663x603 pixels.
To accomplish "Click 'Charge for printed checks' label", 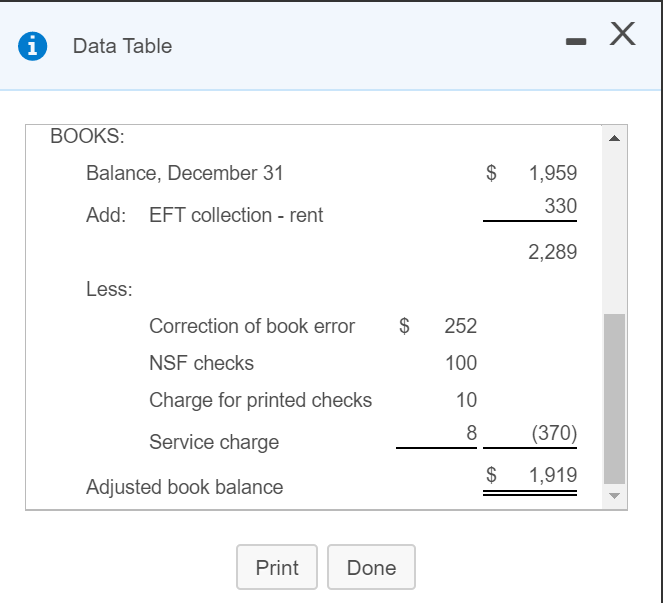I will 260,400.
